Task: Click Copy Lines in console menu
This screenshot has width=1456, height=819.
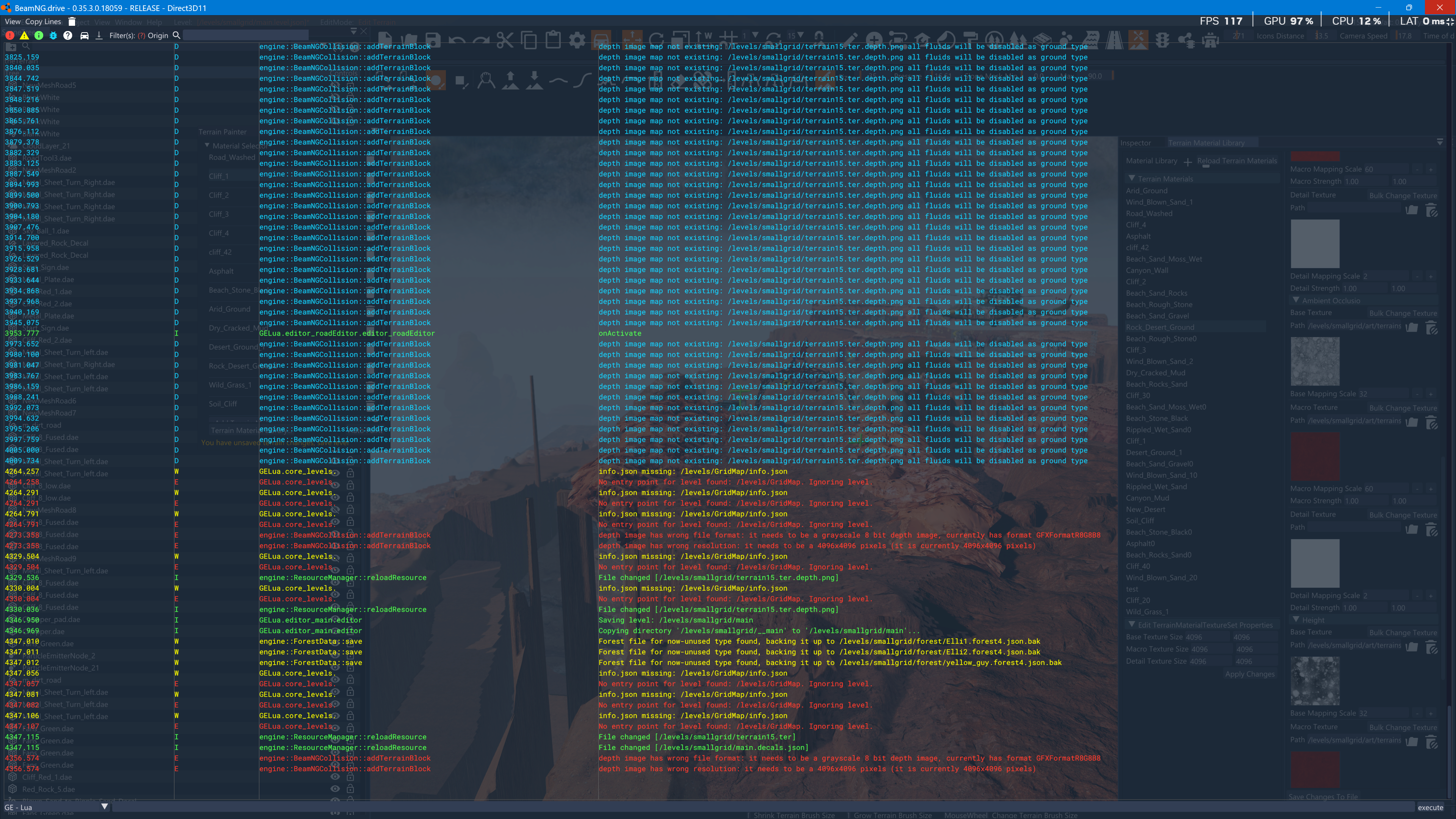Action: point(43,22)
